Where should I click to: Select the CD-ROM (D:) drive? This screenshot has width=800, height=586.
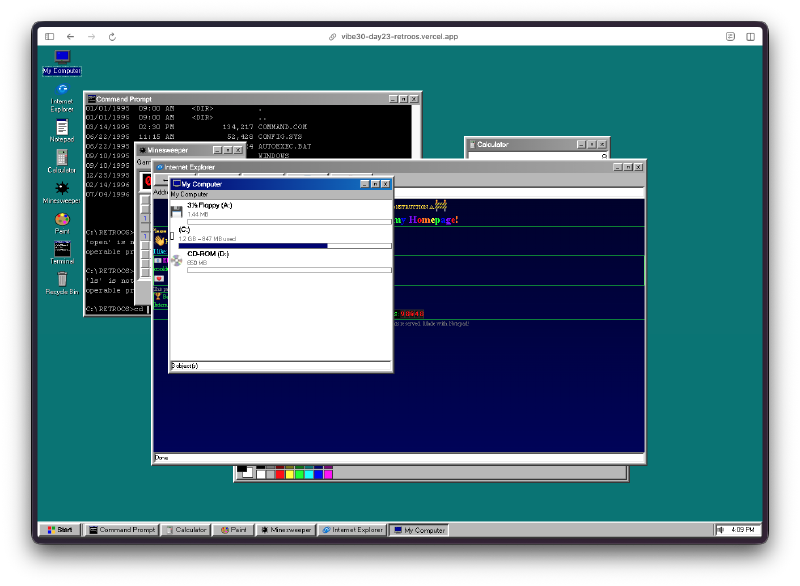[x=209, y=254]
